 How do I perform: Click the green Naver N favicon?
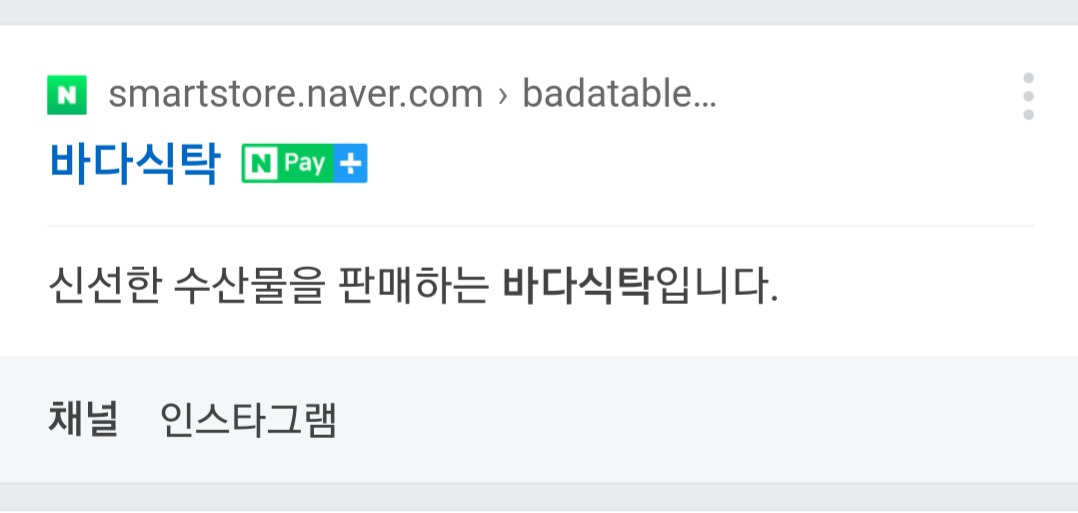pos(67,95)
